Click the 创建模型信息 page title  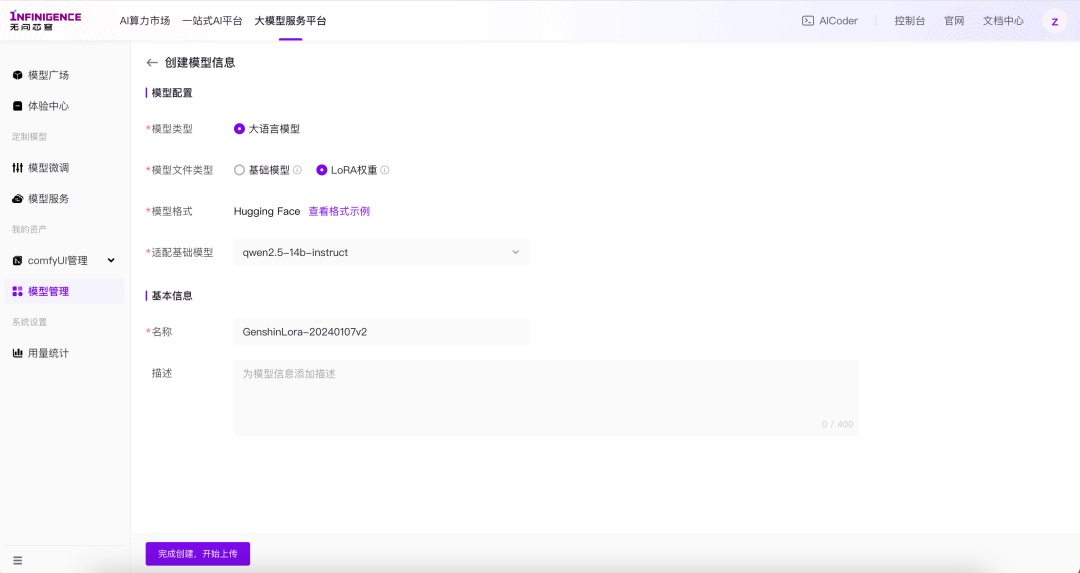[x=200, y=63]
